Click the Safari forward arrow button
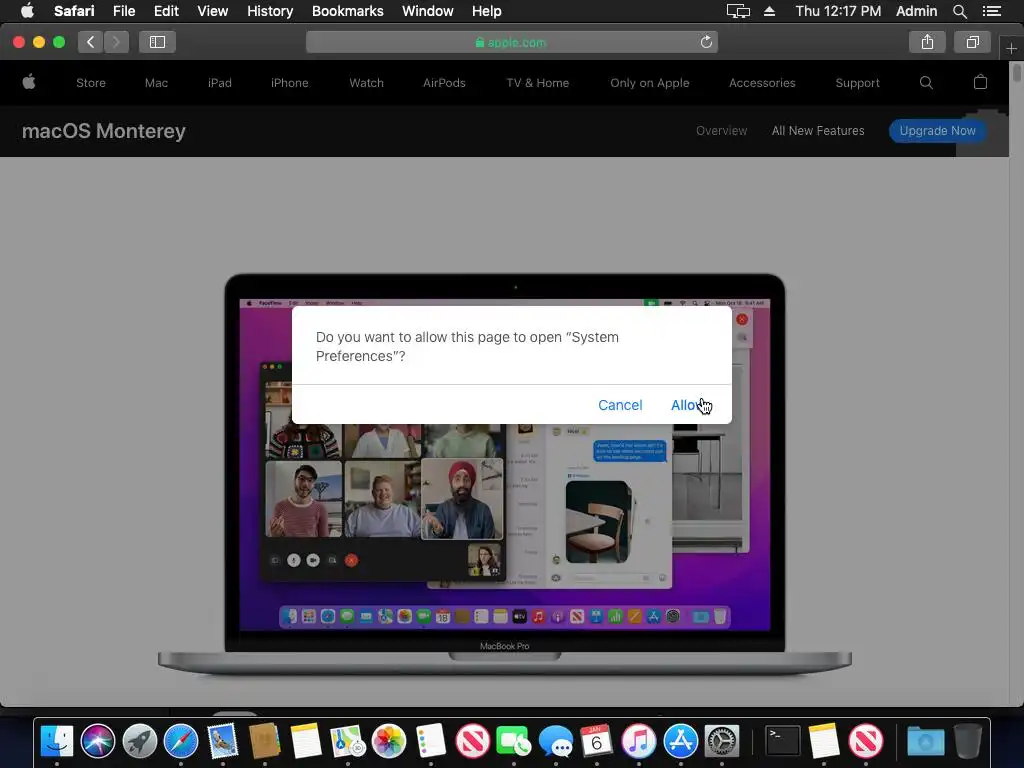 coord(116,42)
